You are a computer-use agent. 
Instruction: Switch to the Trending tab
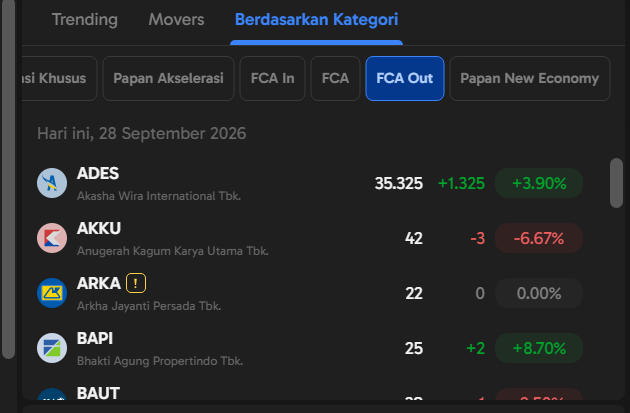85,19
